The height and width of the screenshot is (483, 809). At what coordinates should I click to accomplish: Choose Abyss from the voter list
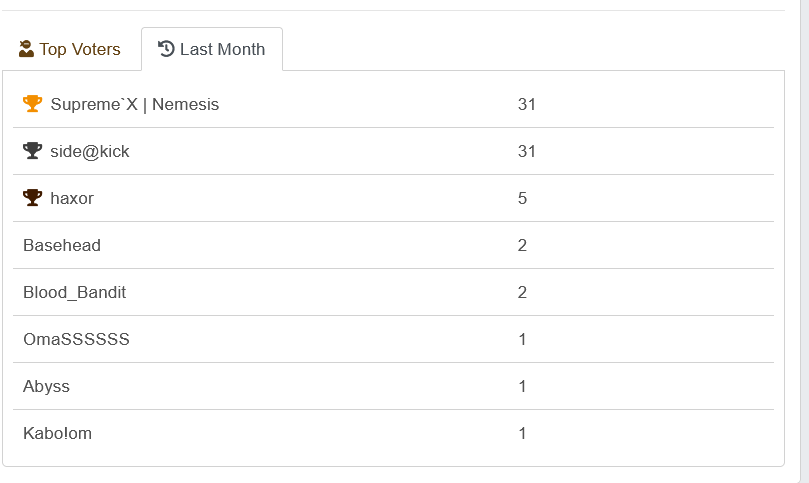(x=47, y=386)
